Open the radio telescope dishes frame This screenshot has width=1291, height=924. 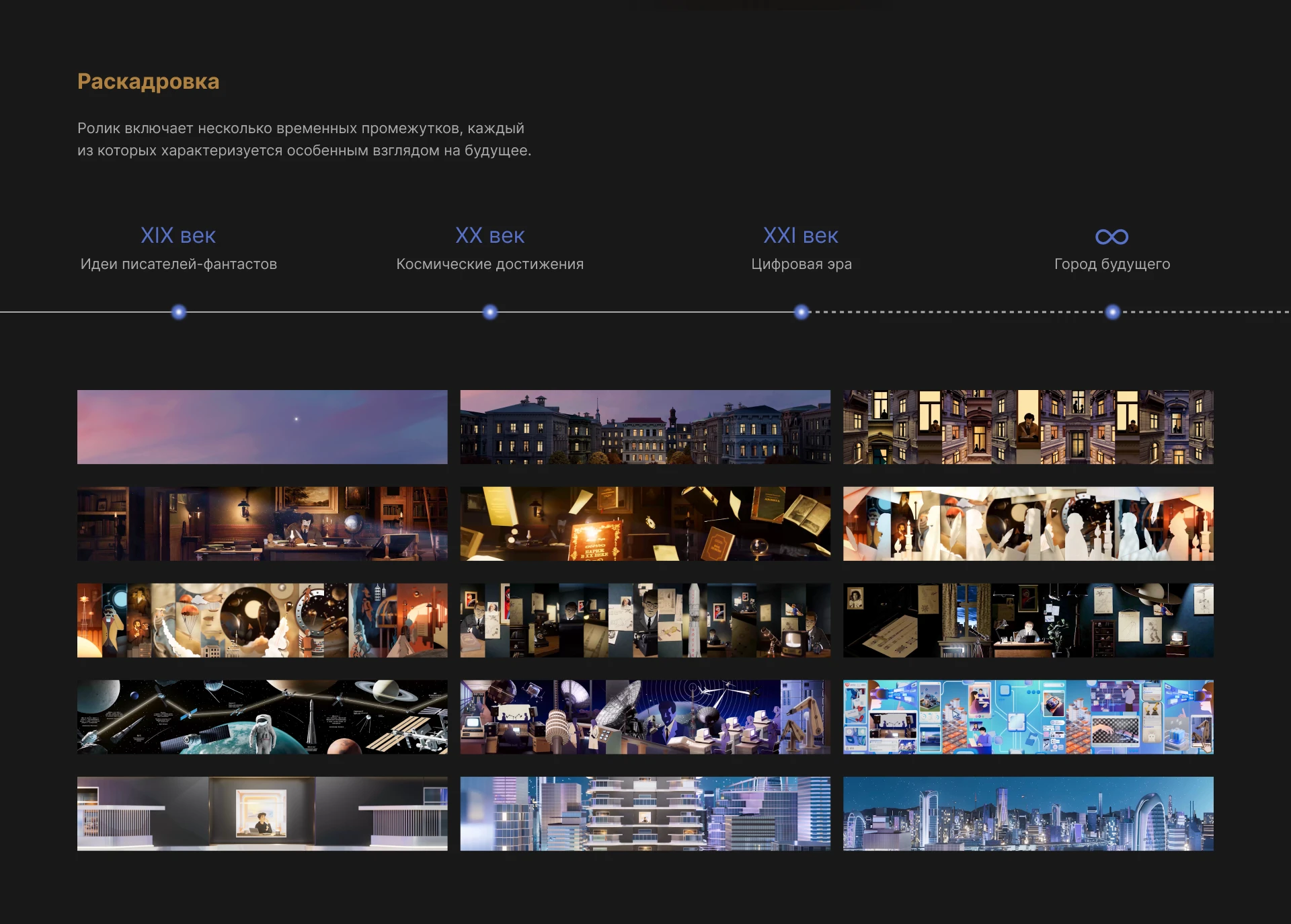point(645,717)
